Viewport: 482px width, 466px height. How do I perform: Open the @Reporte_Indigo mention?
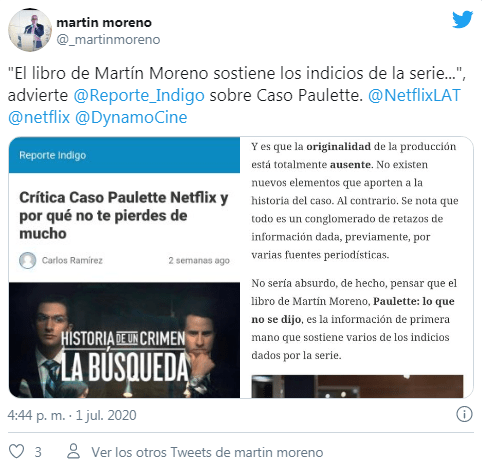139,95
